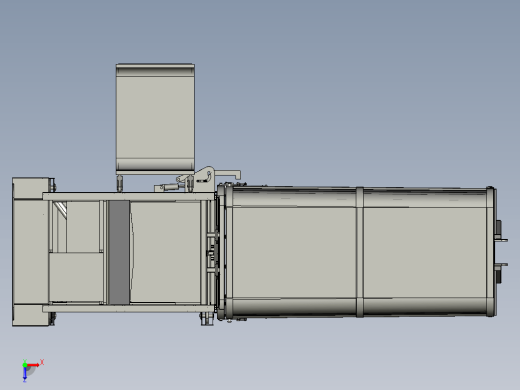This screenshot has height=390, width=520.
Task: Select the left end block of the frame
Action: tap(31, 252)
